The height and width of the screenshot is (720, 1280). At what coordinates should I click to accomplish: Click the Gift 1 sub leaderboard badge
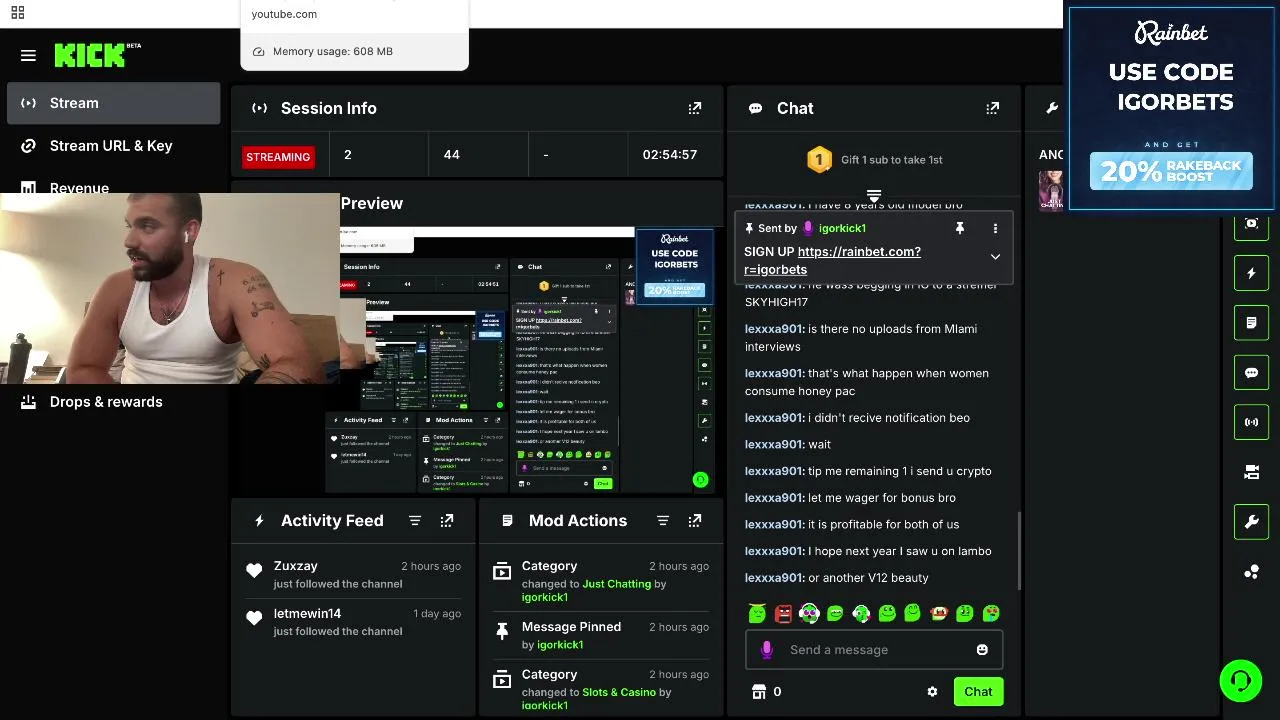point(819,160)
